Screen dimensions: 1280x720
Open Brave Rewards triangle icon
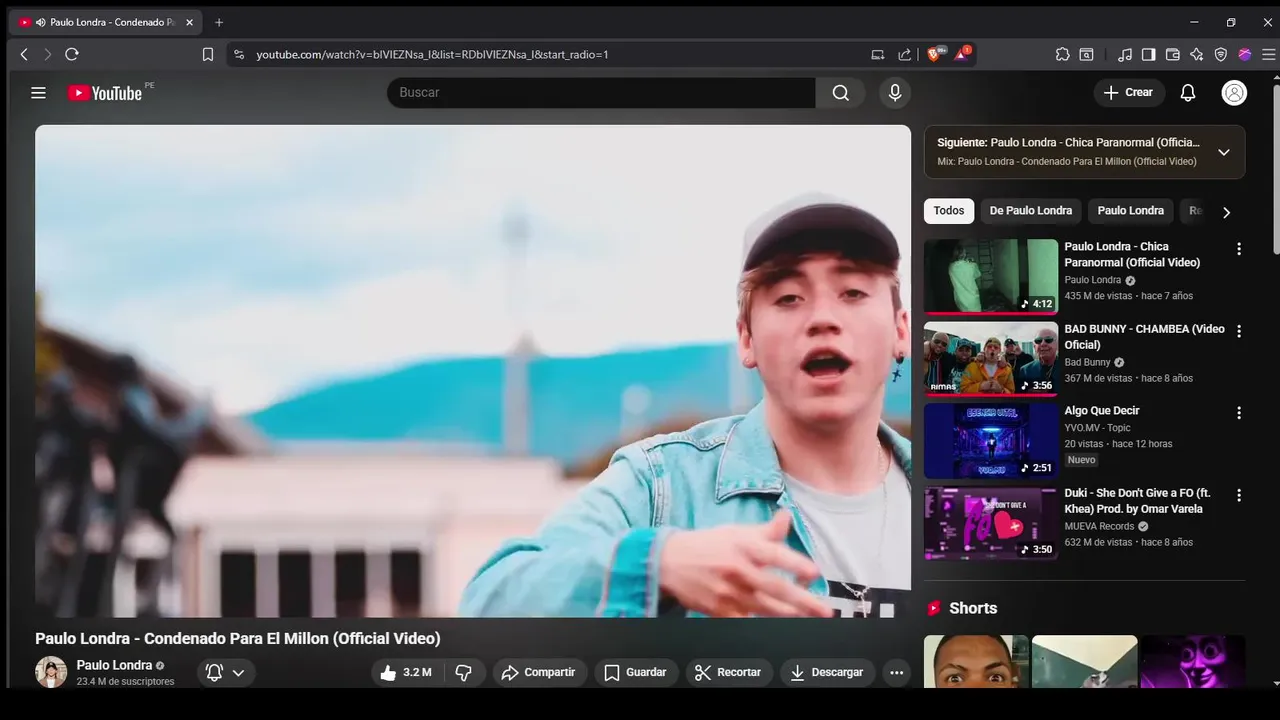(x=961, y=55)
